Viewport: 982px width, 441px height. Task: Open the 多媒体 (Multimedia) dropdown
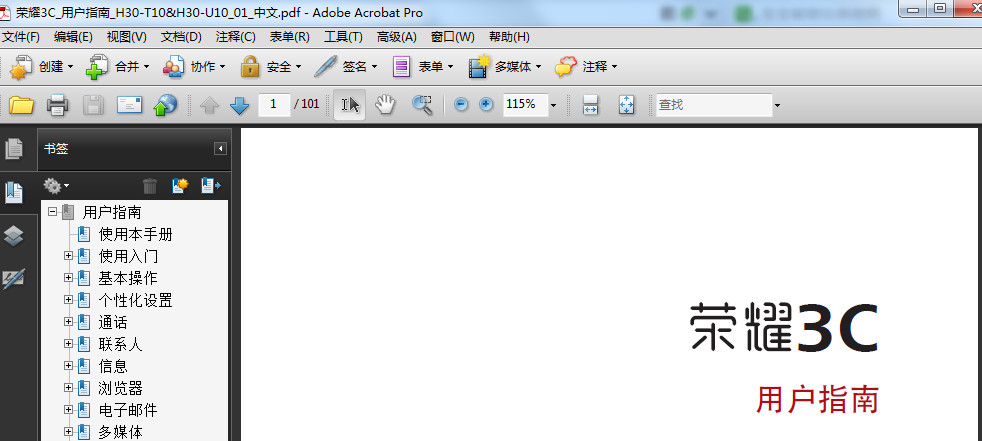pyautogui.click(x=505, y=66)
